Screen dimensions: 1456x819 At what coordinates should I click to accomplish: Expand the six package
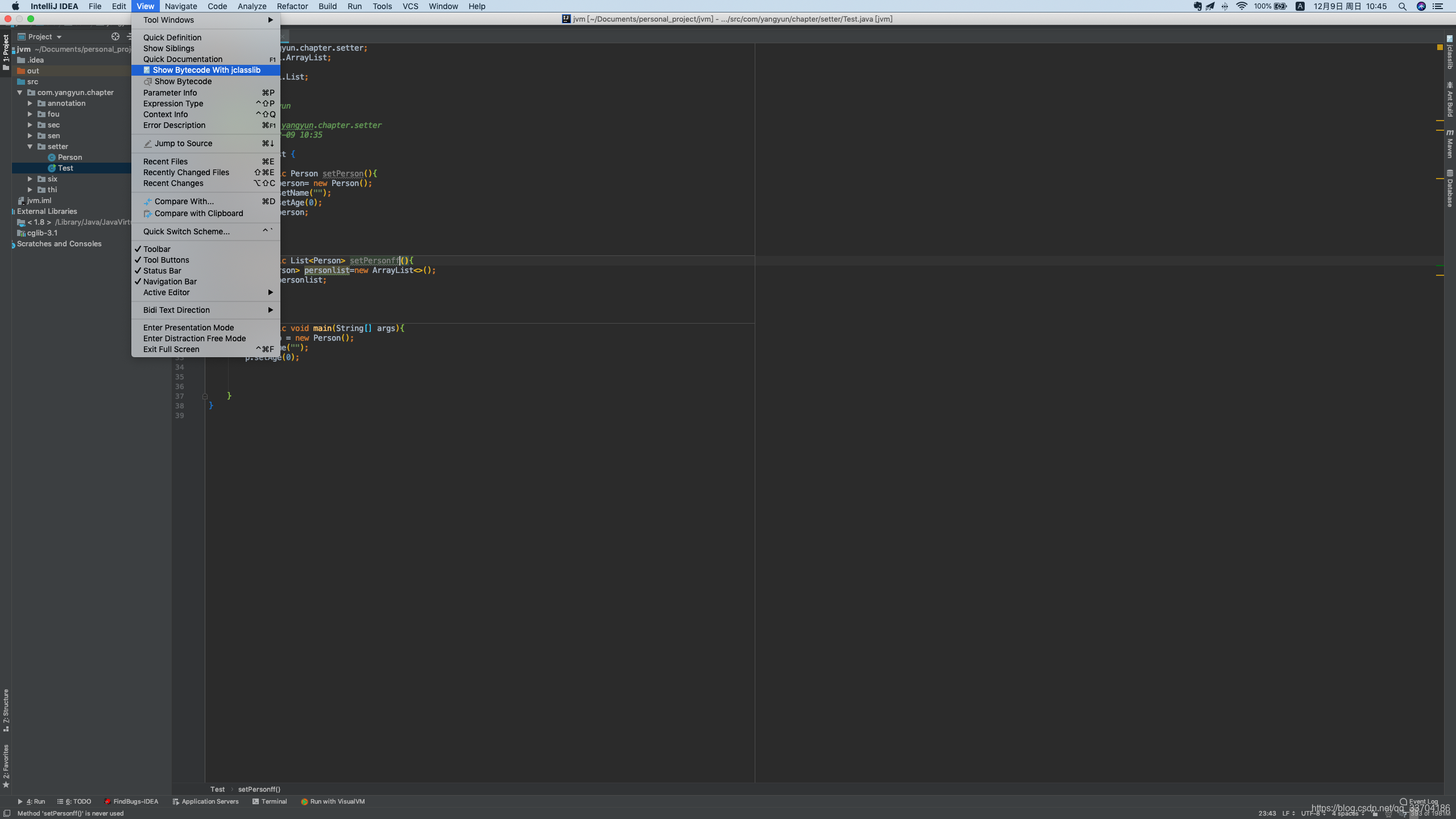[x=30, y=179]
